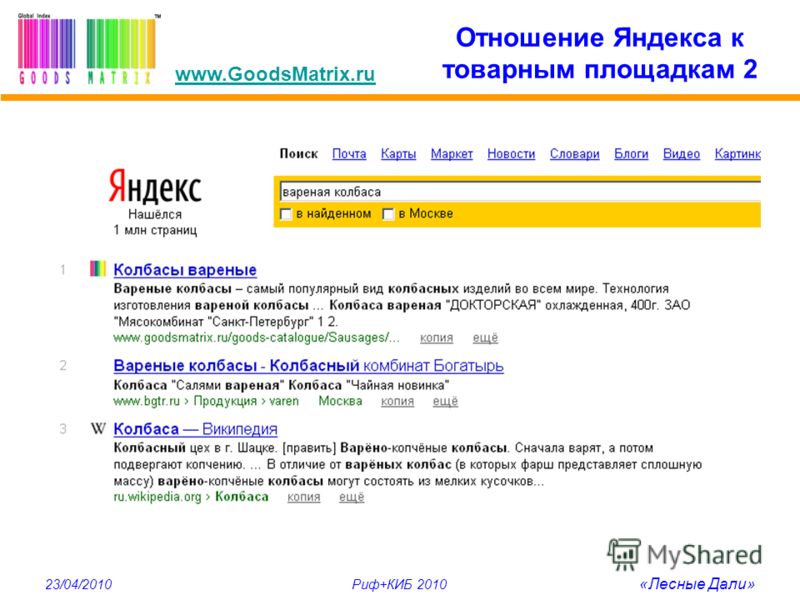Click the www.bgtr.ru URL
The height and width of the screenshot is (600, 800).
coord(146,401)
